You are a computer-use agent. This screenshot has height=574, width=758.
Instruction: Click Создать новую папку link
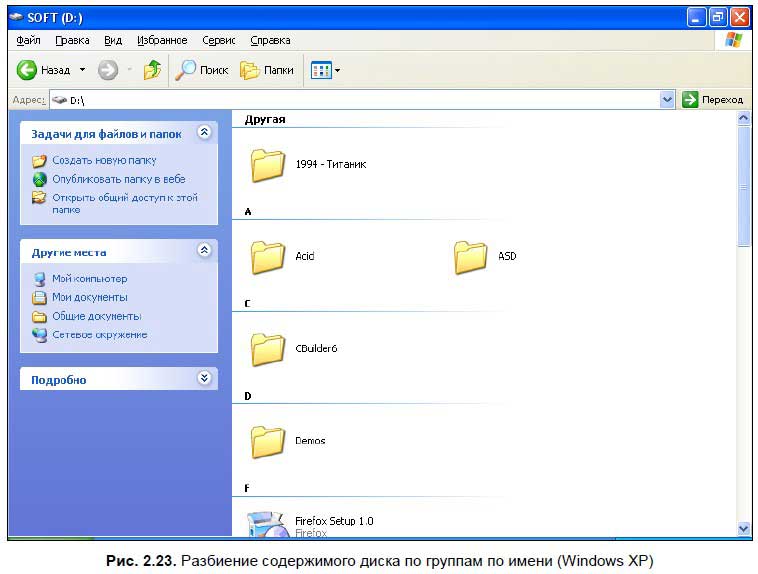tap(104, 161)
